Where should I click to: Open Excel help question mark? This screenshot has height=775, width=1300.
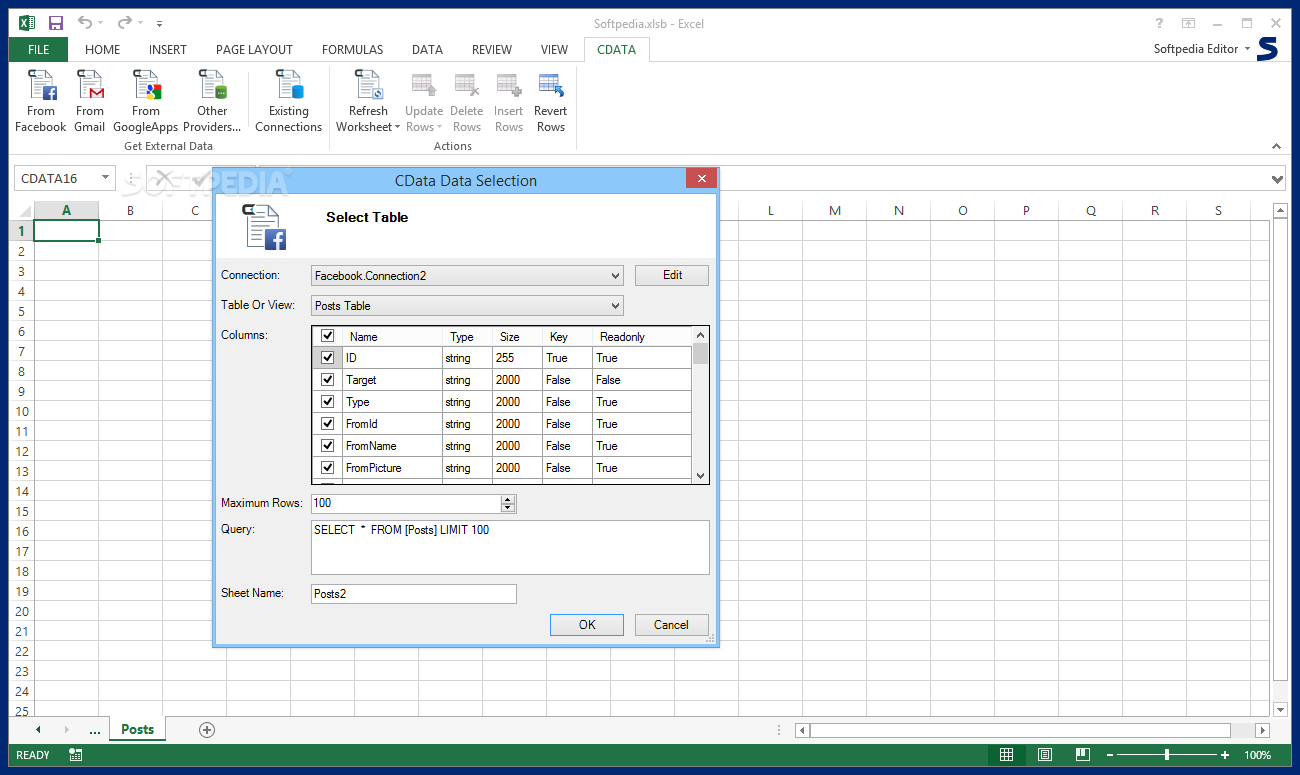[1159, 23]
